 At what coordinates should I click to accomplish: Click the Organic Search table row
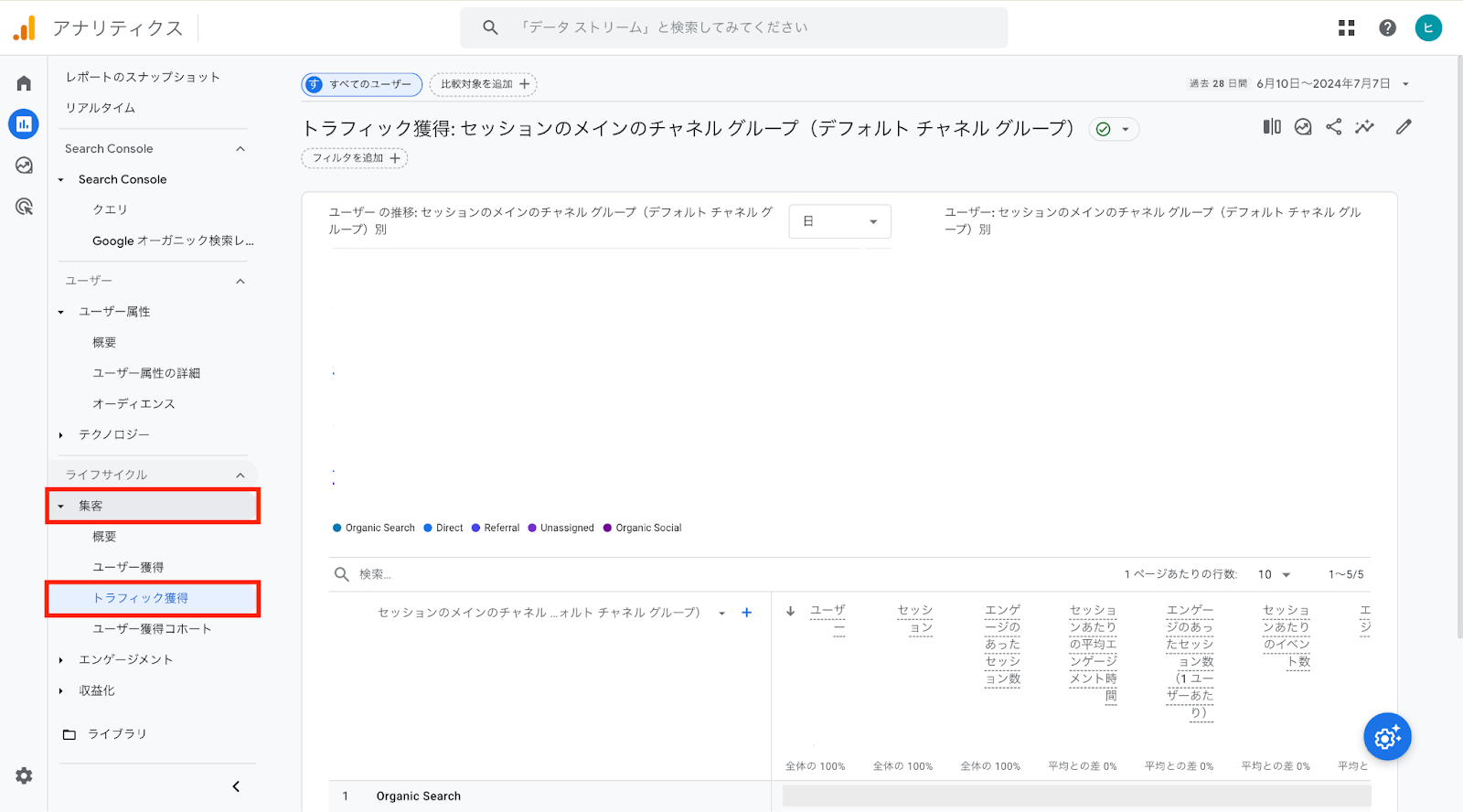849,796
